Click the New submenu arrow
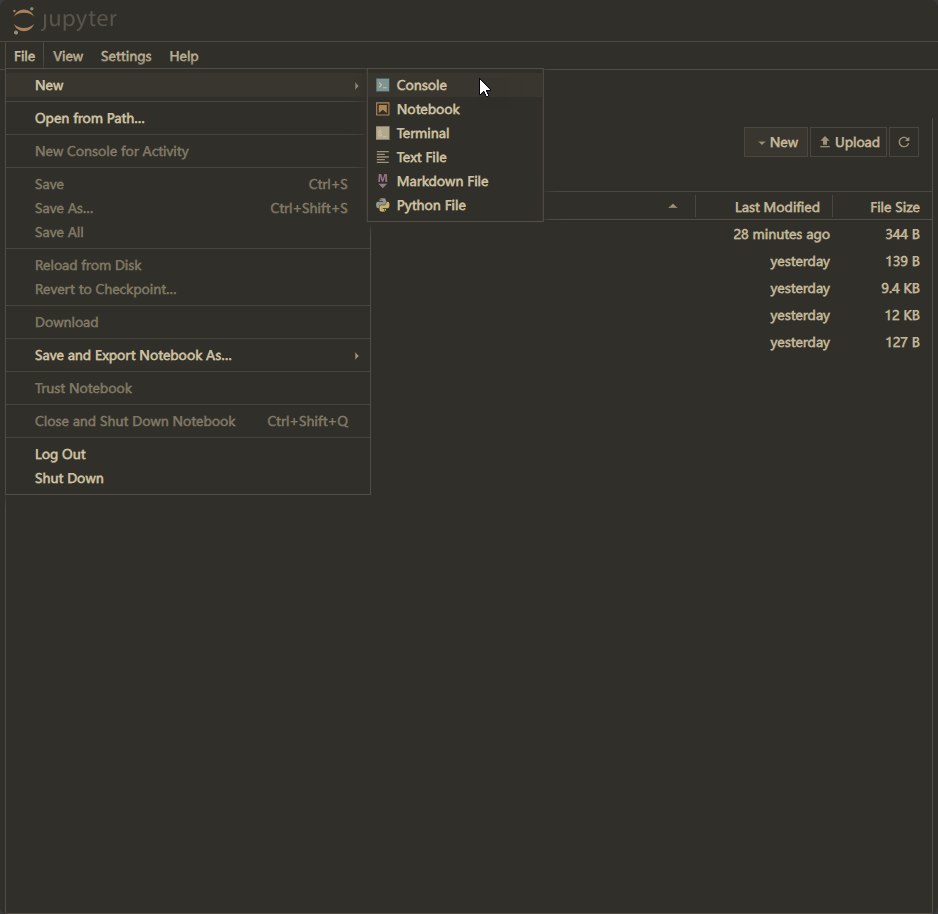 click(x=357, y=86)
